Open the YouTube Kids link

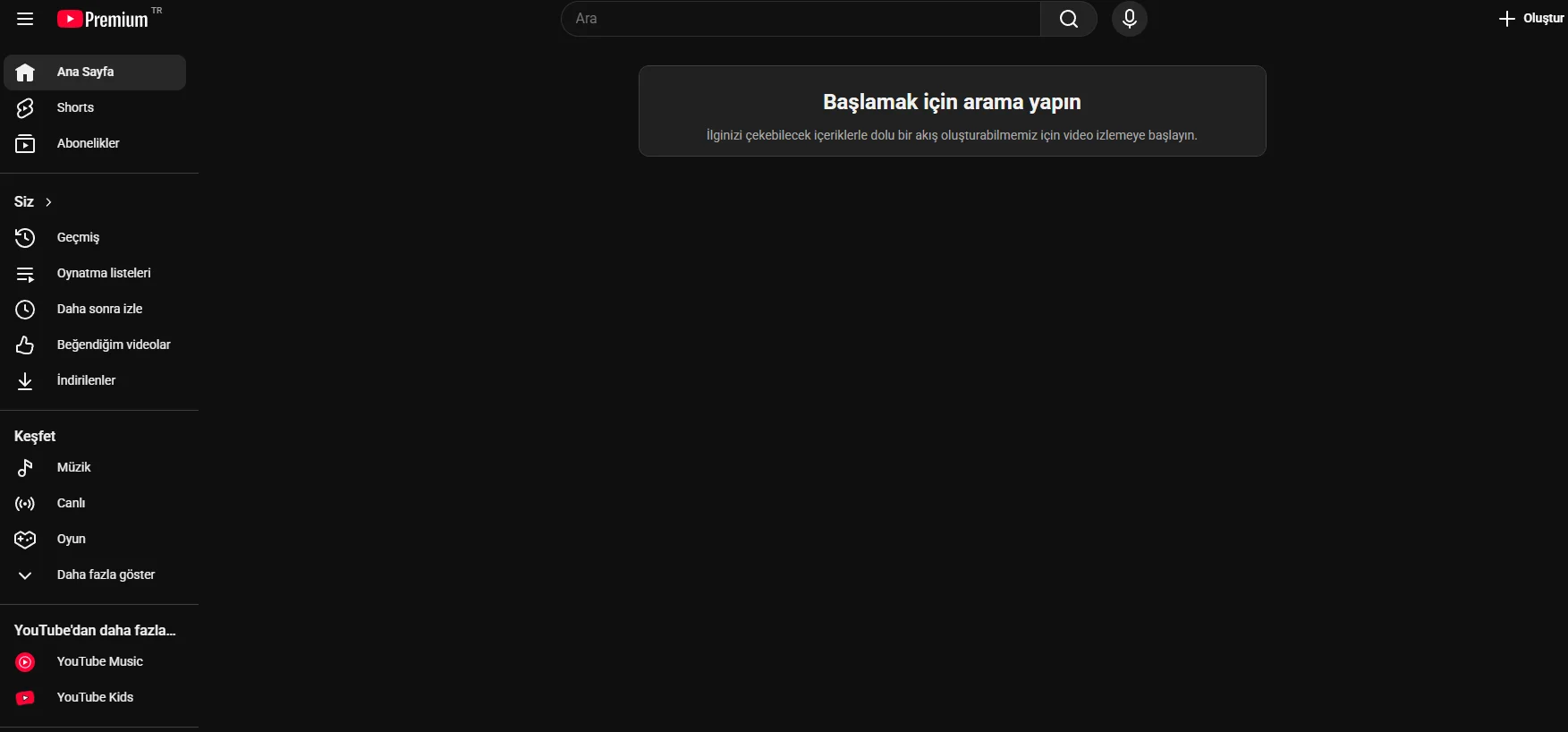pyautogui.click(x=95, y=698)
